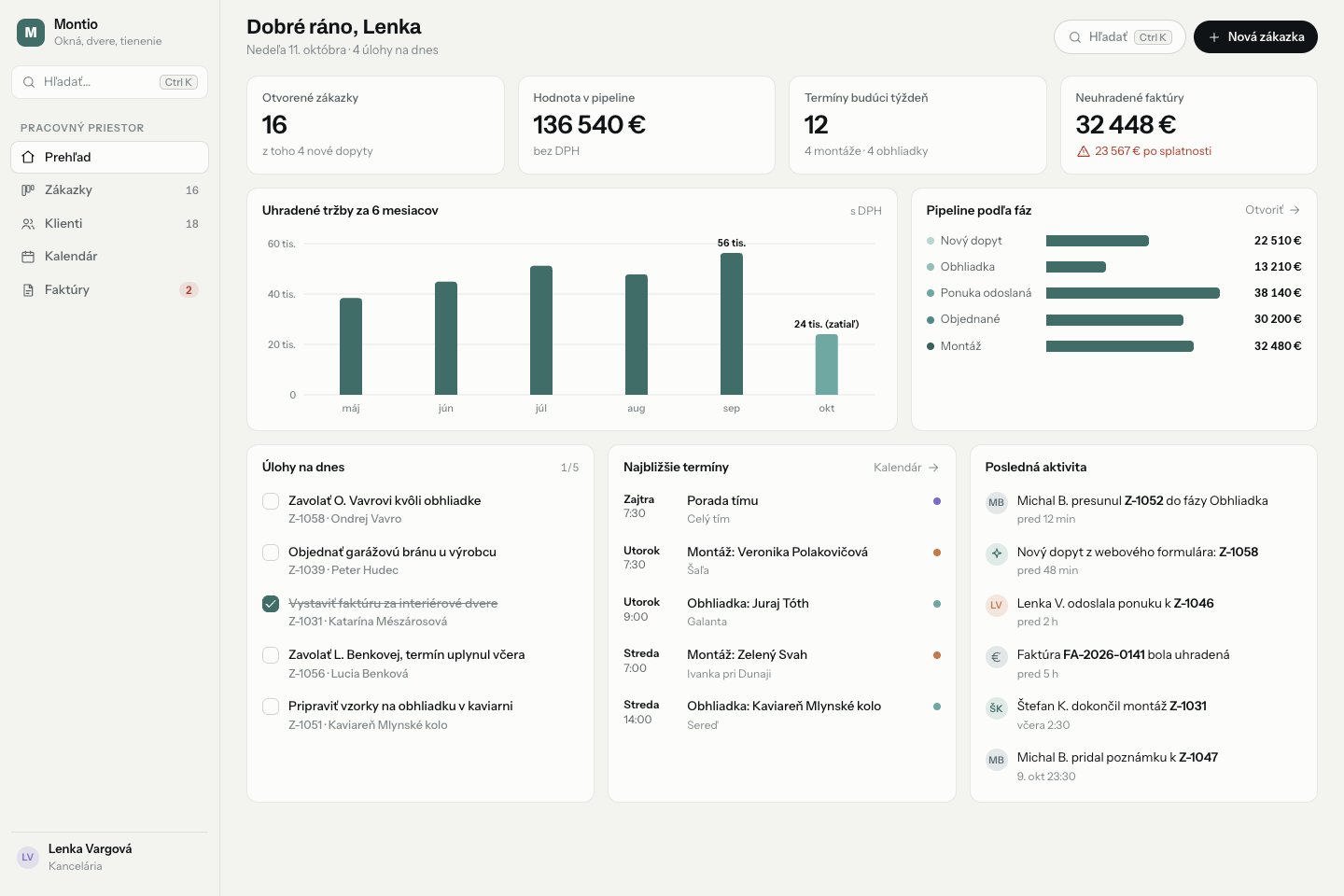The image size is (1344, 896).
Task: Check the task Zavolať O. Vavrovi kvôli obhliadke
Action: point(271,501)
